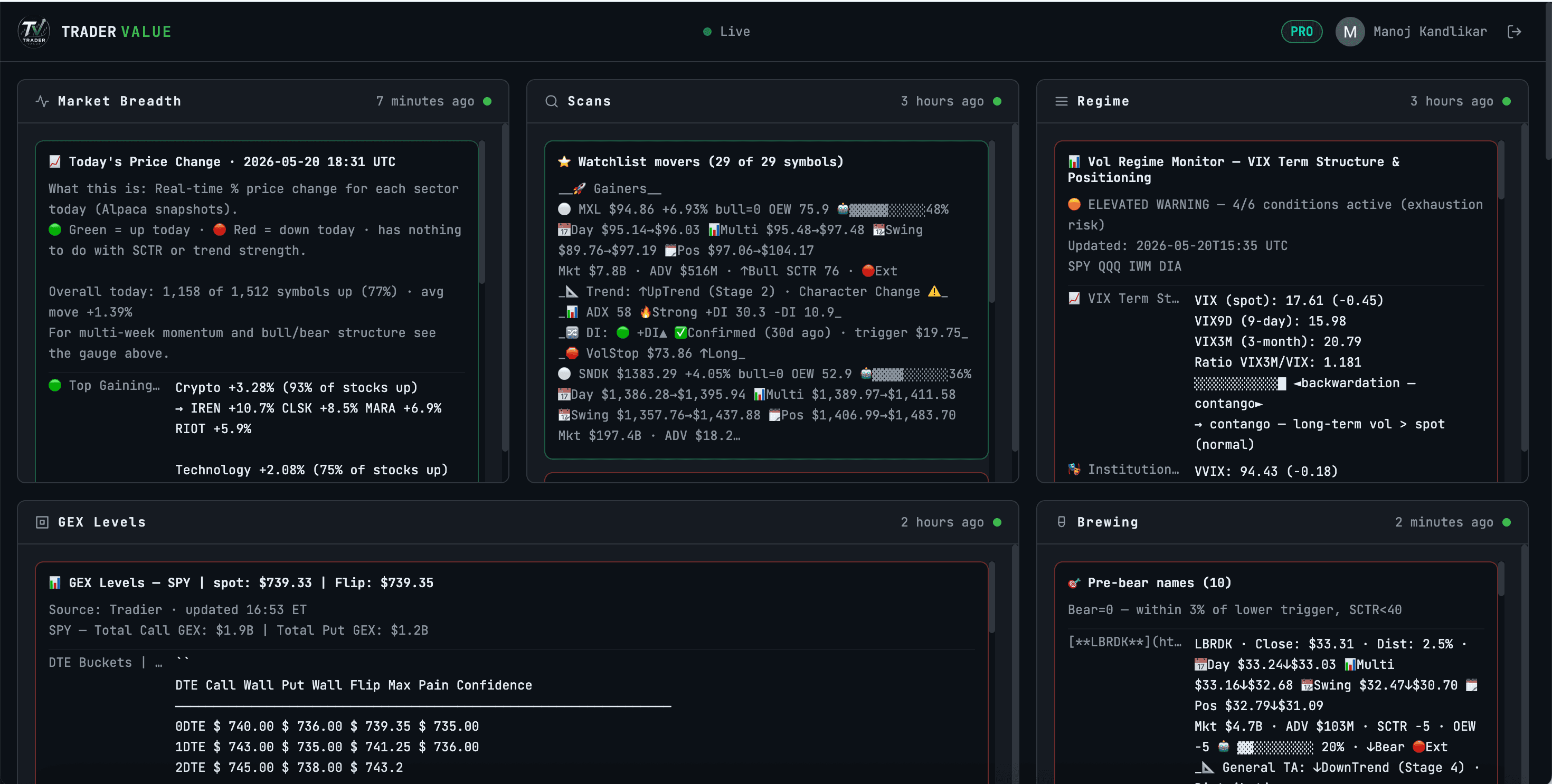Click the bar chart icon beside GEX Levels — SPY
This screenshot has width=1552, height=784.
coord(55,582)
